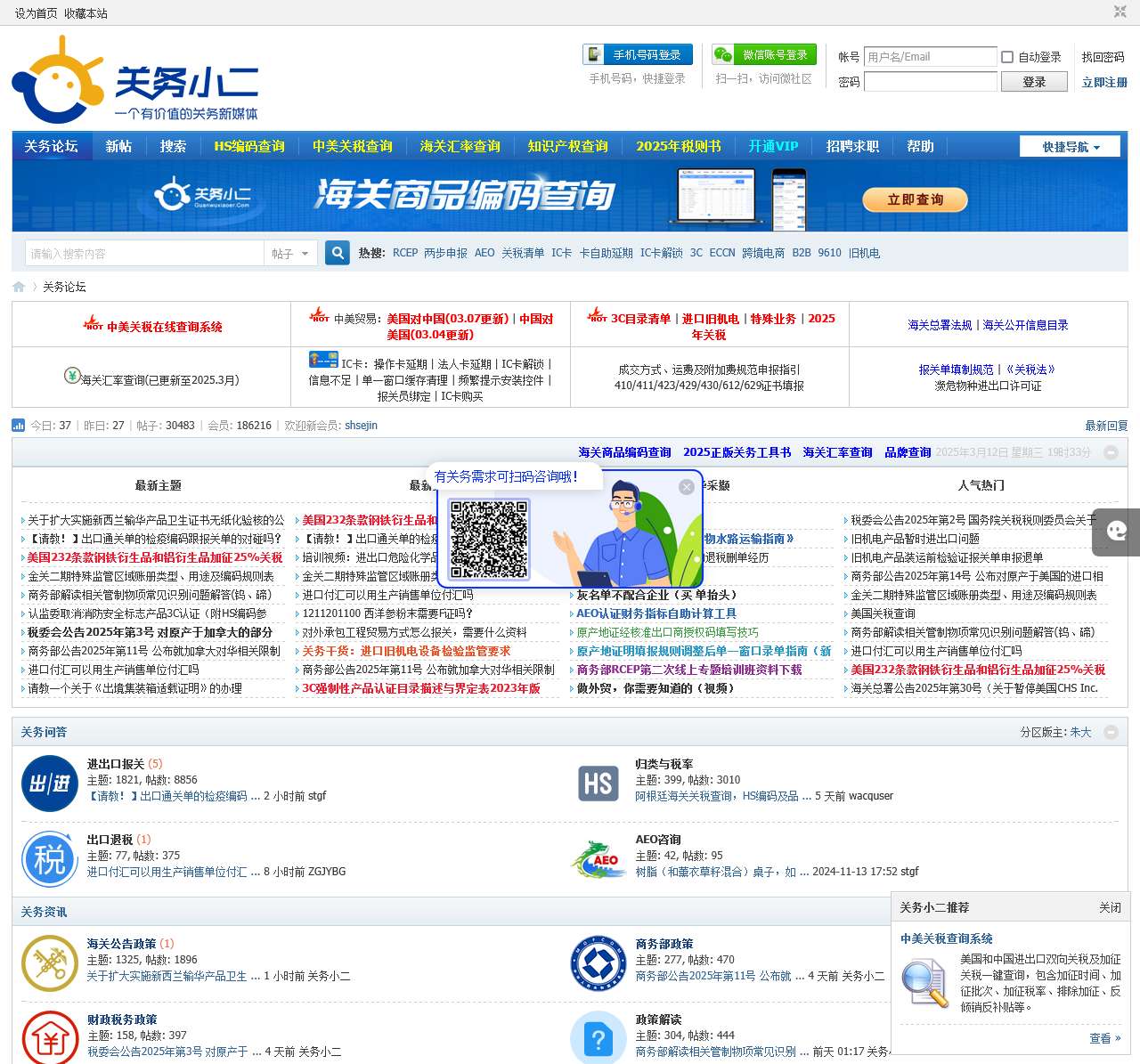1140x1064 pixels.
Task: Open the 海关公告政策 forum icon
Action: point(50,963)
